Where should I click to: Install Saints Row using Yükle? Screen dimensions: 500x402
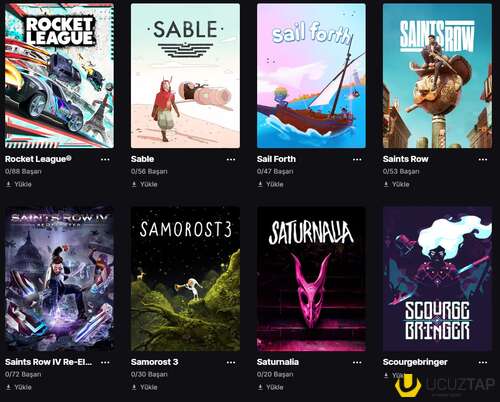point(396,184)
